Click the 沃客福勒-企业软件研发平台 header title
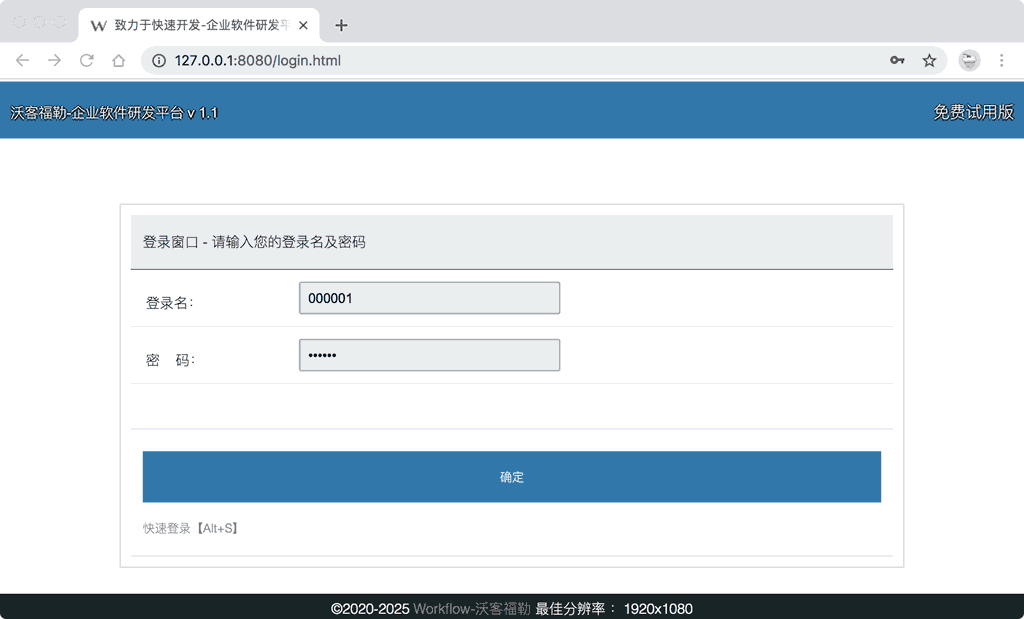This screenshot has height=619, width=1024. (114, 113)
